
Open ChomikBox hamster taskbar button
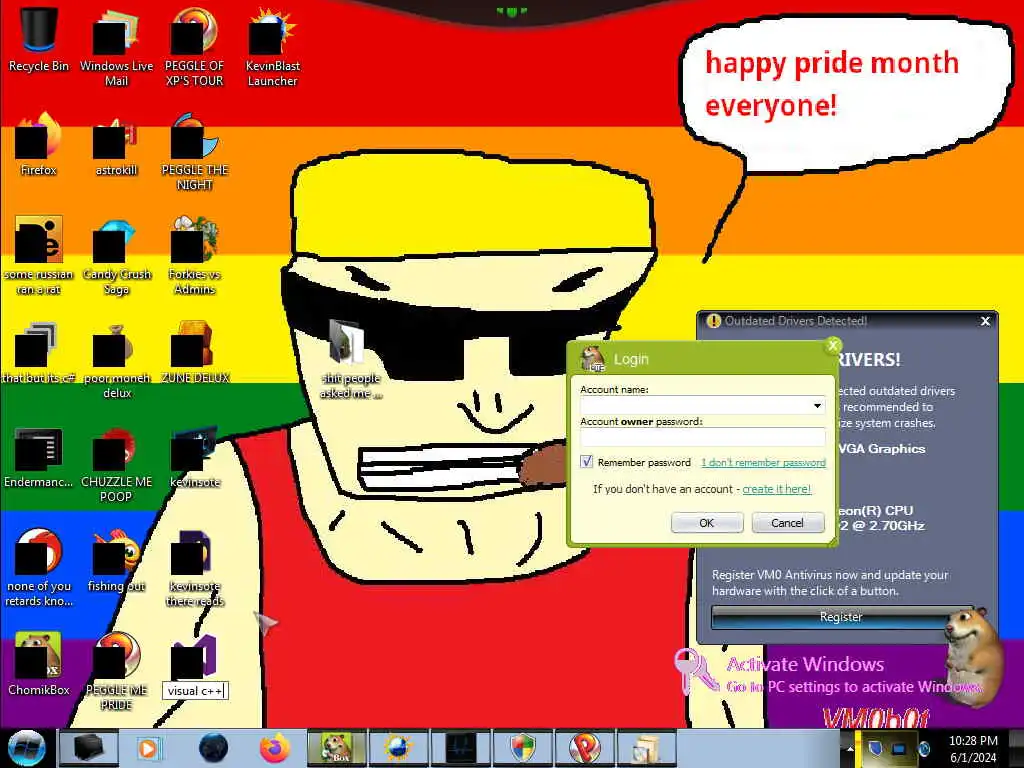[x=336, y=748]
